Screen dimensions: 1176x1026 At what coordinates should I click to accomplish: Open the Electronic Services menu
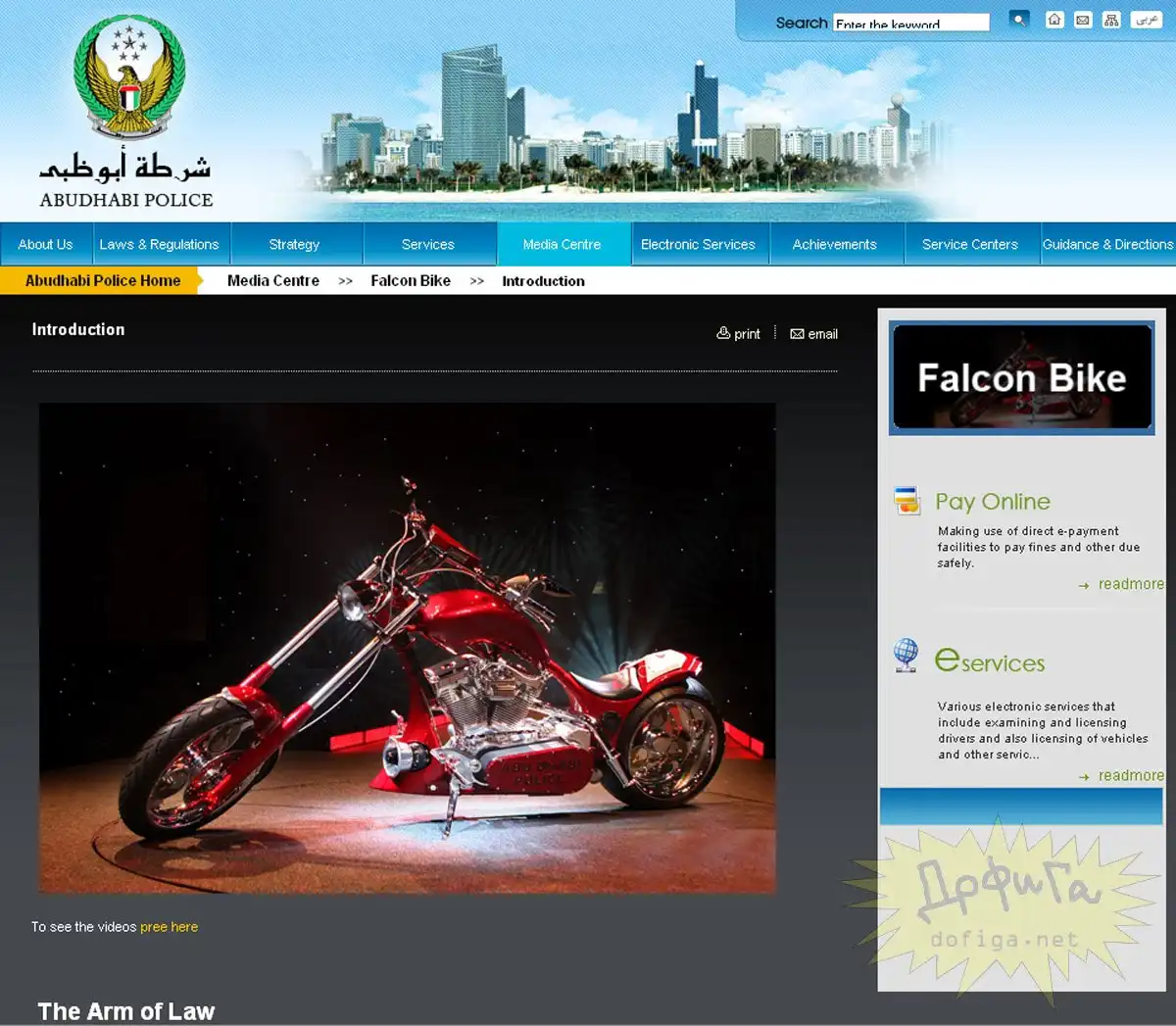pos(698,244)
